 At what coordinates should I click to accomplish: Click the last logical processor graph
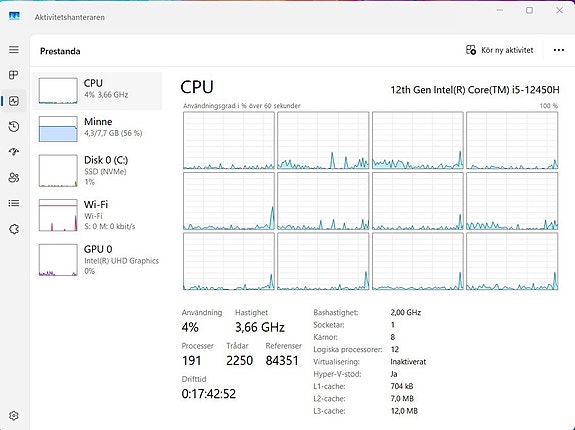tap(512, 261)
